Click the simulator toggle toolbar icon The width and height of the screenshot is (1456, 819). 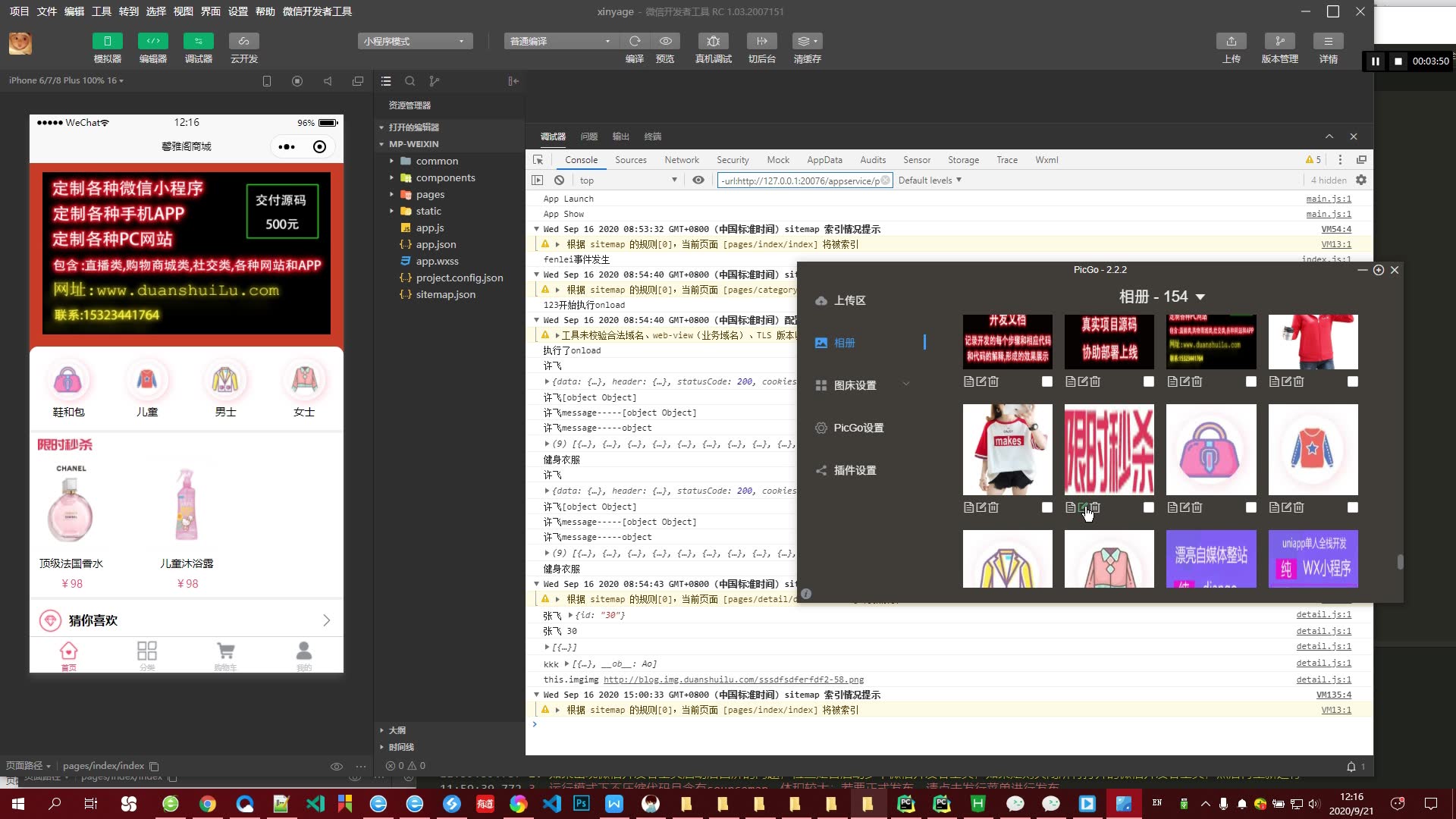pyautogui.click(x=107, y=41)
